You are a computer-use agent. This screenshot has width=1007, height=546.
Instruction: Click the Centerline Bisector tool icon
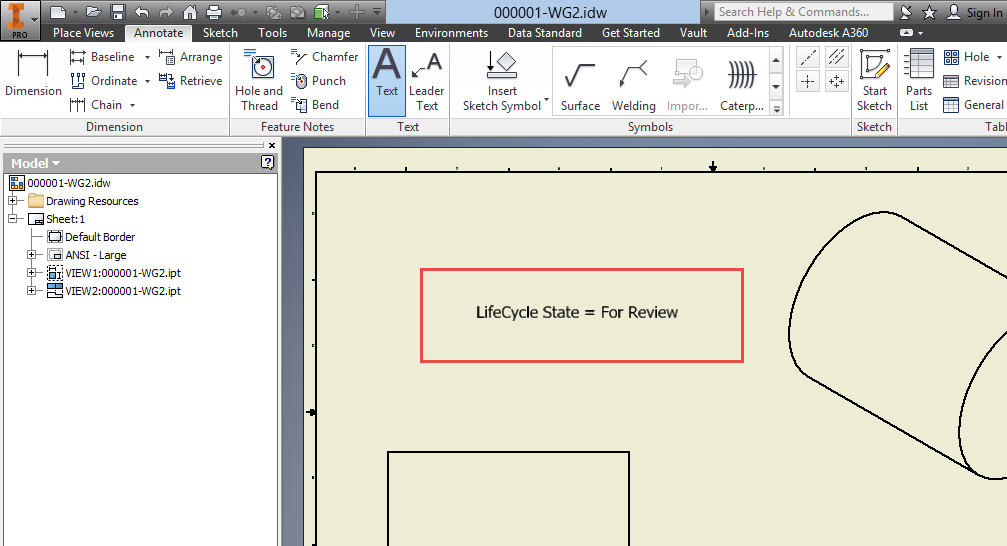[x=836, y=57]
